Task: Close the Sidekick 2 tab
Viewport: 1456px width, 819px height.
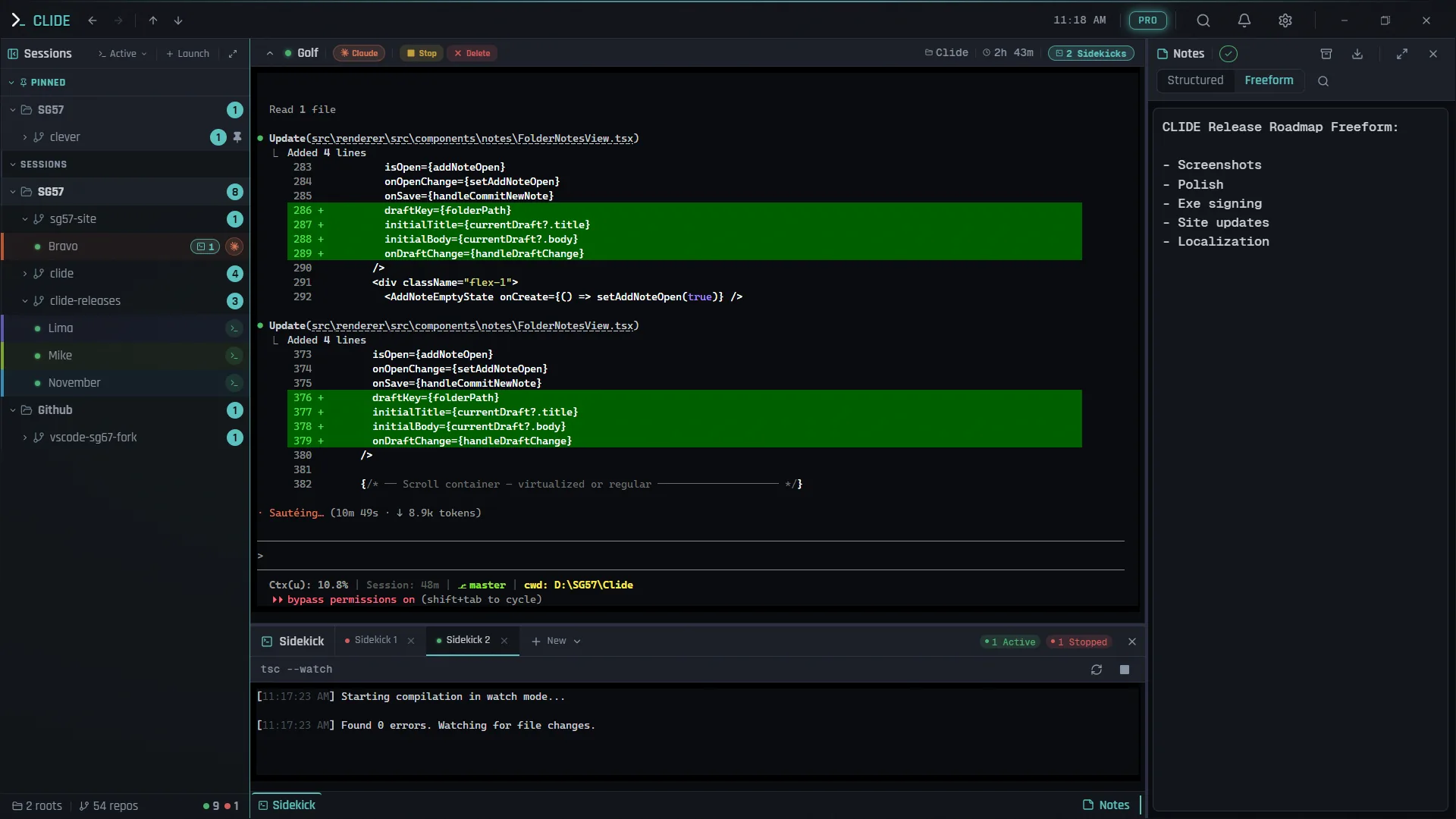Action: tap(504, 641)
